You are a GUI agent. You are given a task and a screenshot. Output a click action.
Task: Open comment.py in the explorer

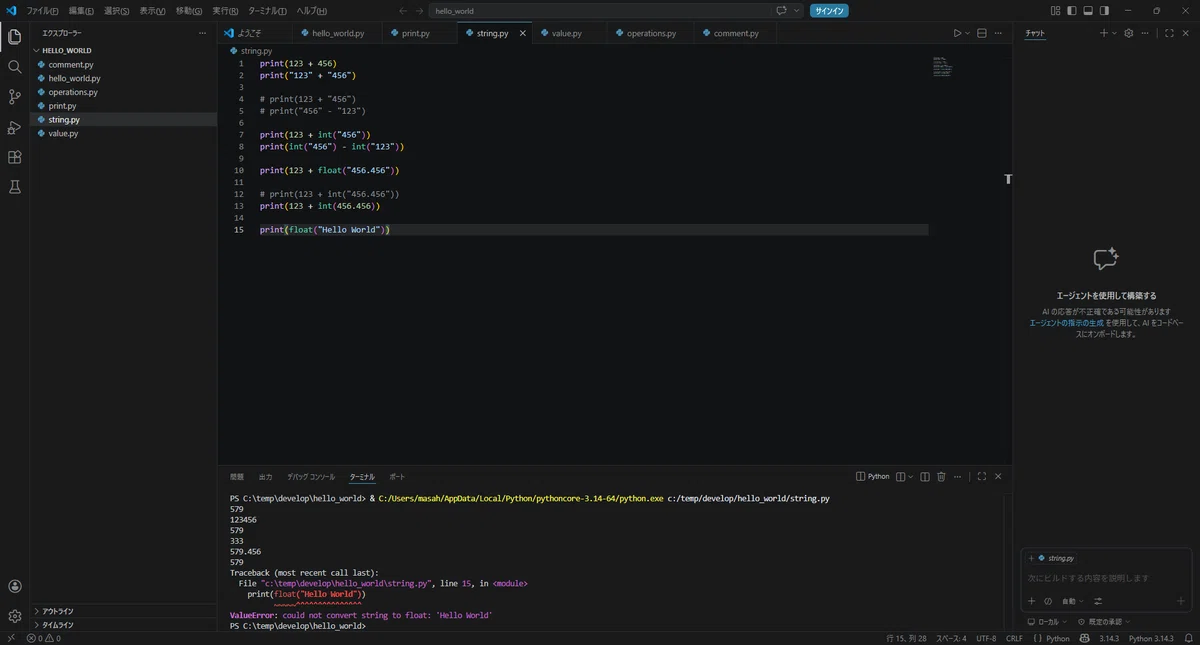pyautogui.click(x=70, y=64)
